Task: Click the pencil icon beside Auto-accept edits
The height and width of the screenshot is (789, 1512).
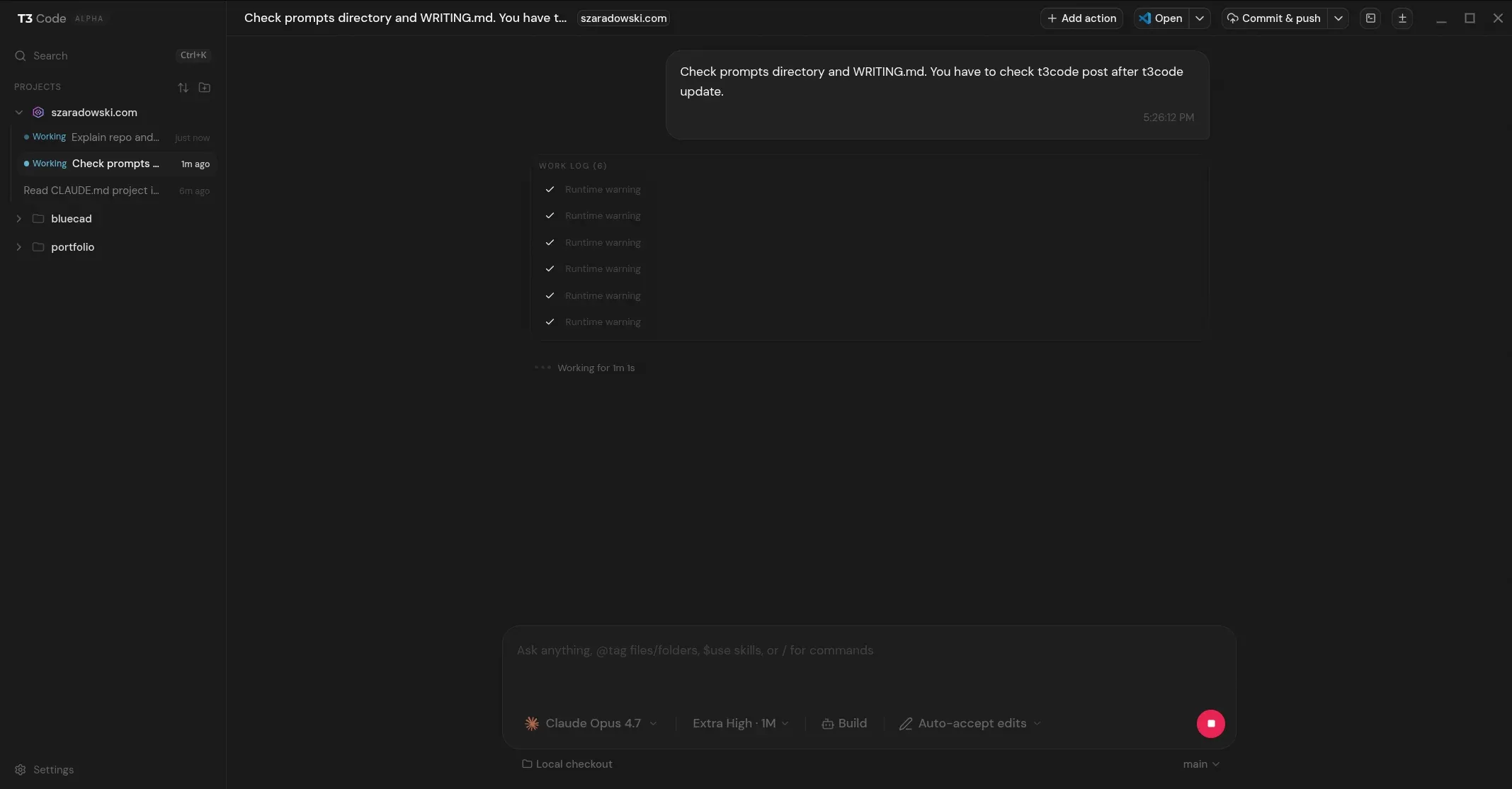Action: (x=905, y=724)
